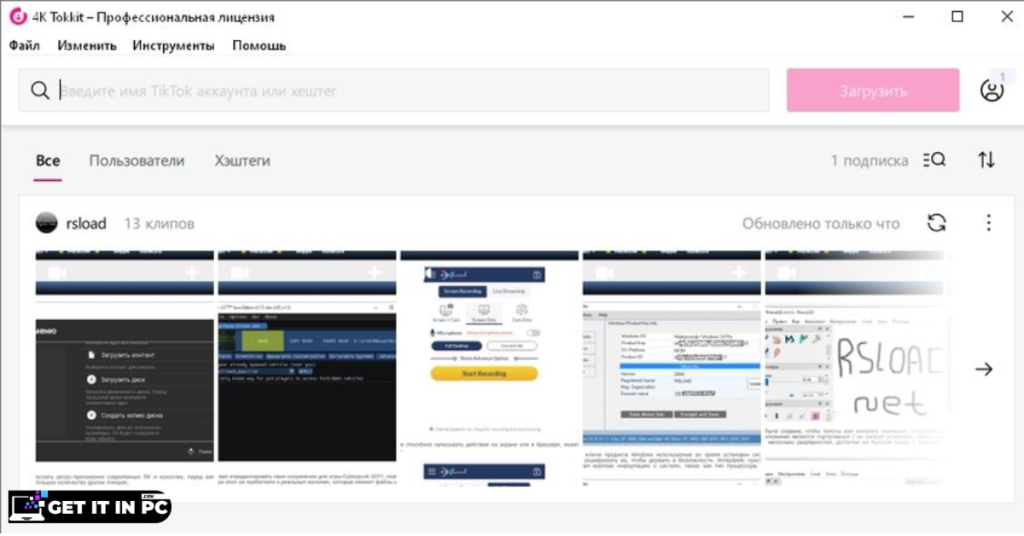The width and height of the screenshot is (1024, 536).
Task: Click the pink Загрузить button
Action: (873, 90)
